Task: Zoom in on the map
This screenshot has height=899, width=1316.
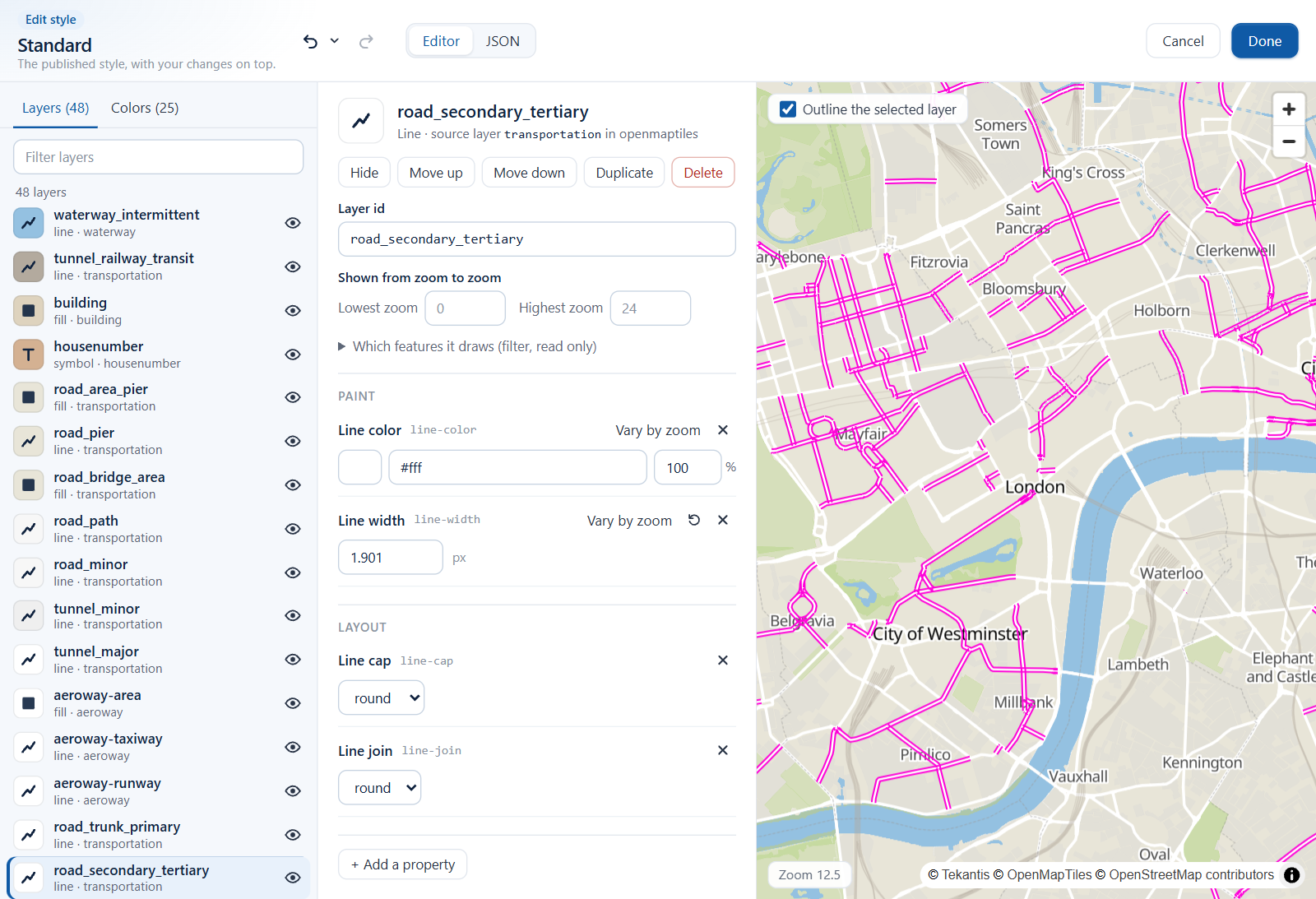Action: click(1289, 109)
